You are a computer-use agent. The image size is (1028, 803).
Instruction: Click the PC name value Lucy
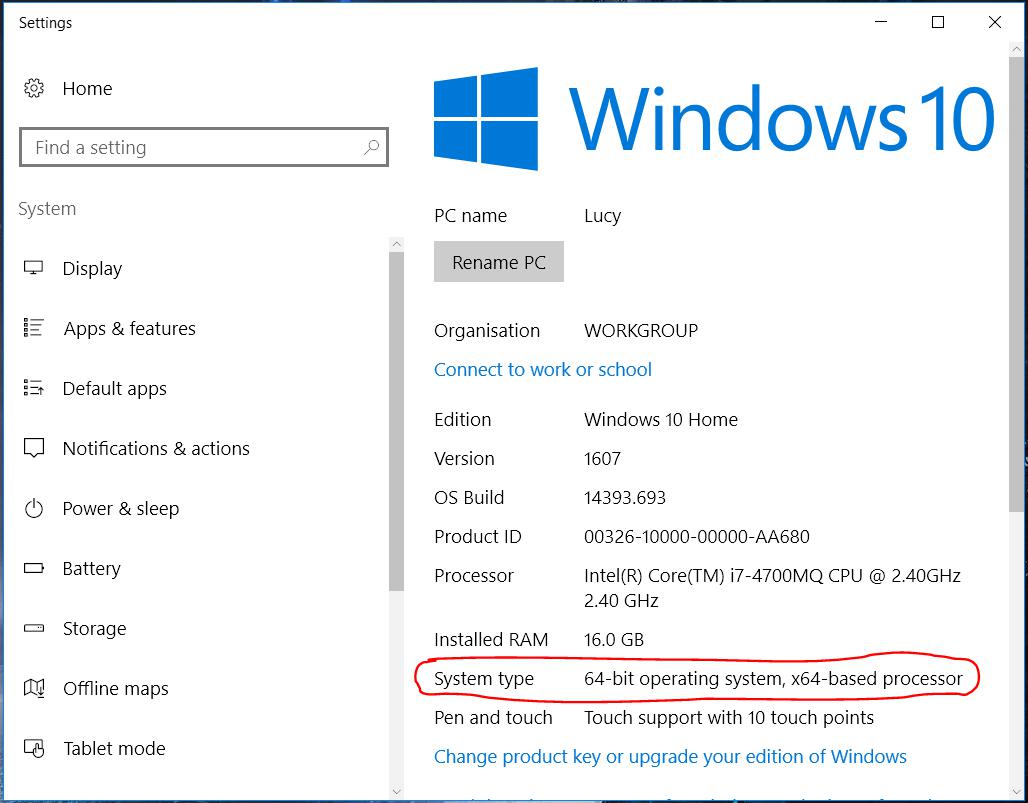603,216
